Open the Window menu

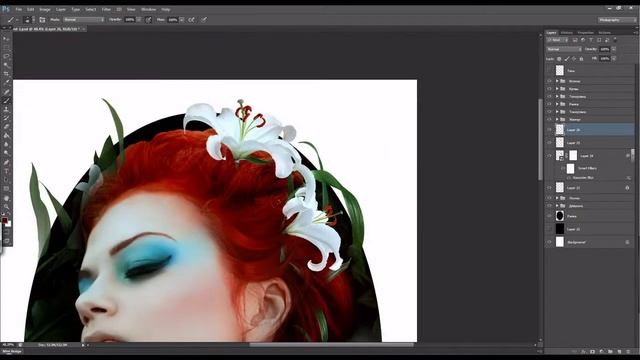[x=148, y=9]
